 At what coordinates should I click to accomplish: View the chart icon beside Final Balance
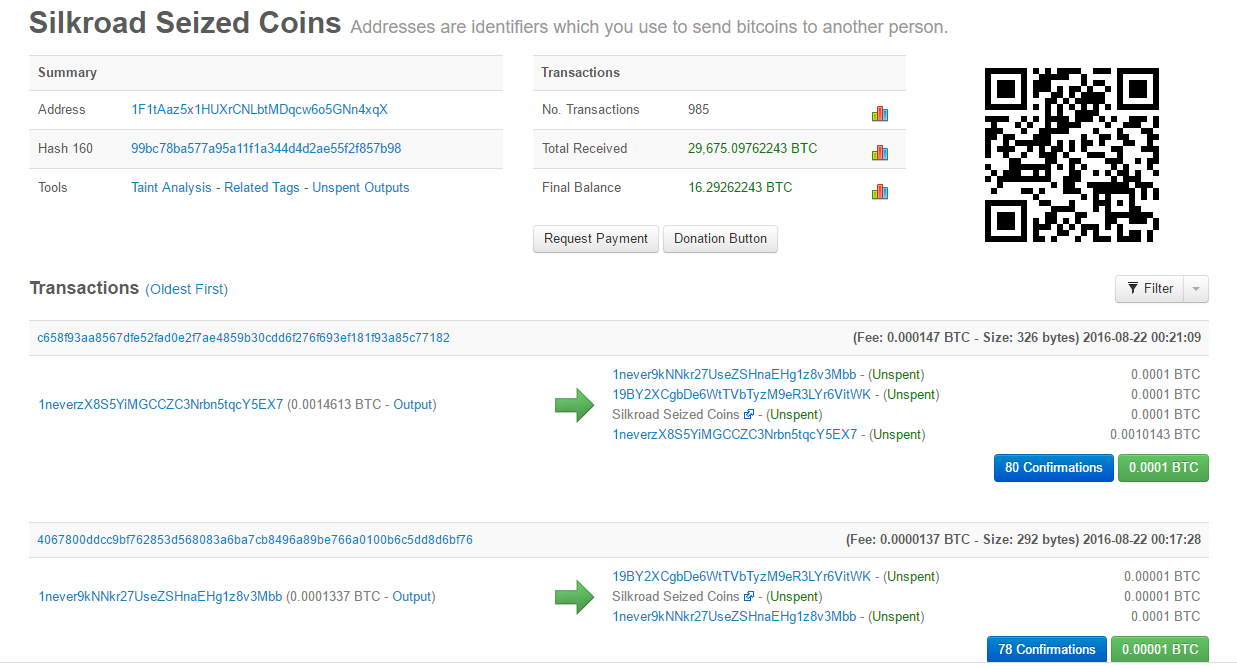click(x=880, y=191)
